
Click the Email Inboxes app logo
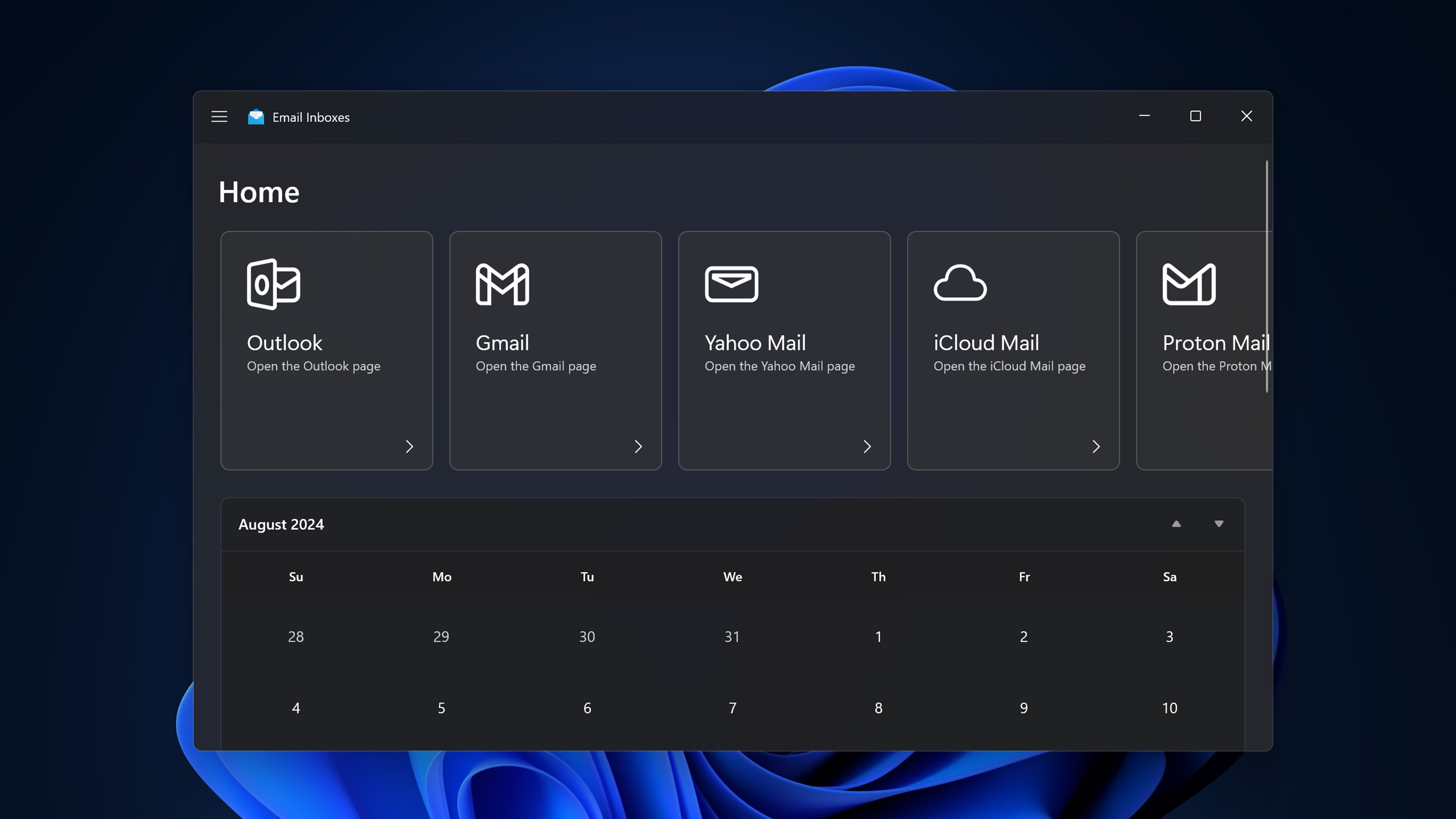256,116
